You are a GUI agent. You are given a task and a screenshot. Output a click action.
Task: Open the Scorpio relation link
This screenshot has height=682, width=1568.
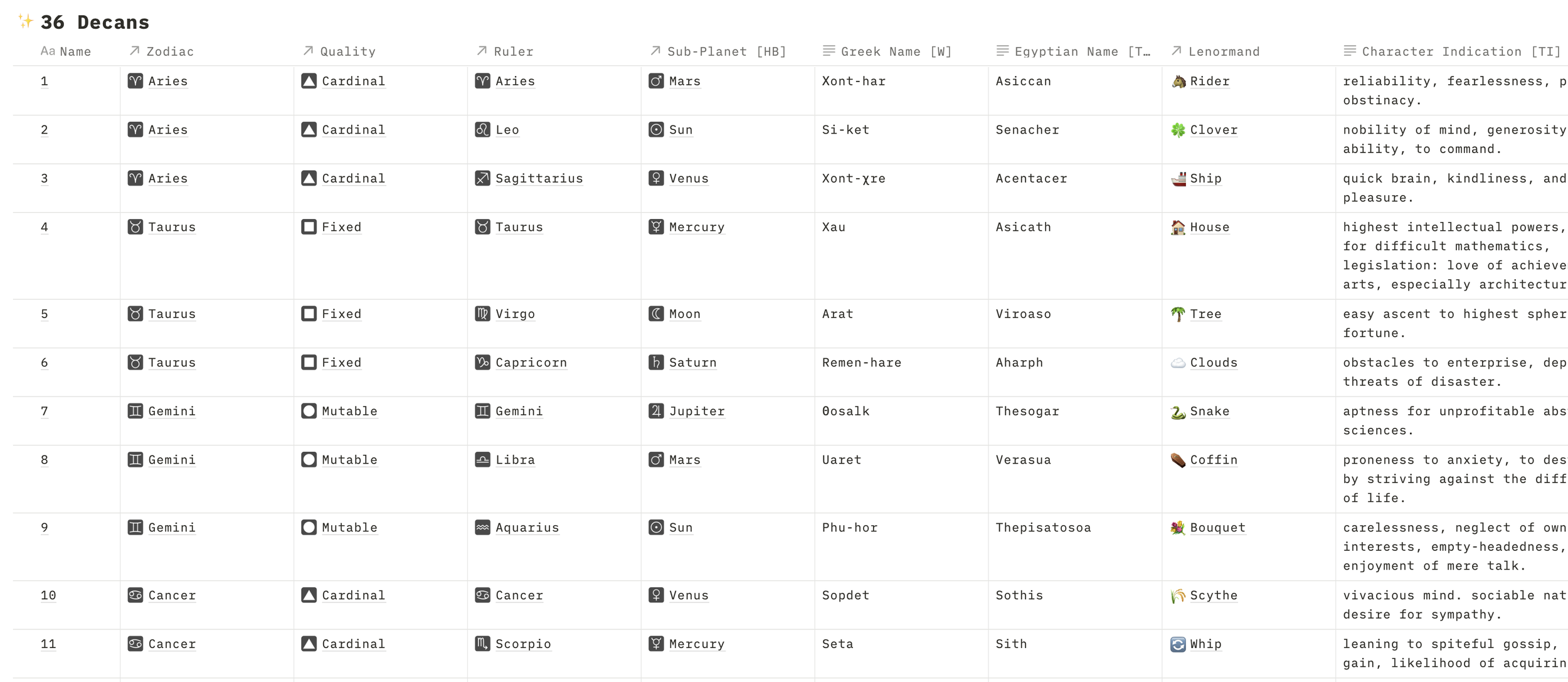(522, 644)
